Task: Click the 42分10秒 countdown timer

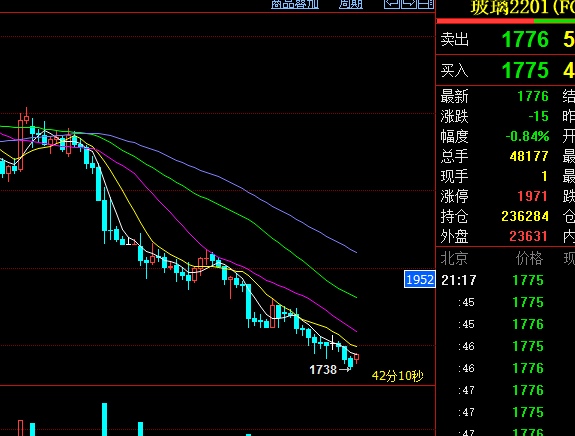Action: [398, 376]
